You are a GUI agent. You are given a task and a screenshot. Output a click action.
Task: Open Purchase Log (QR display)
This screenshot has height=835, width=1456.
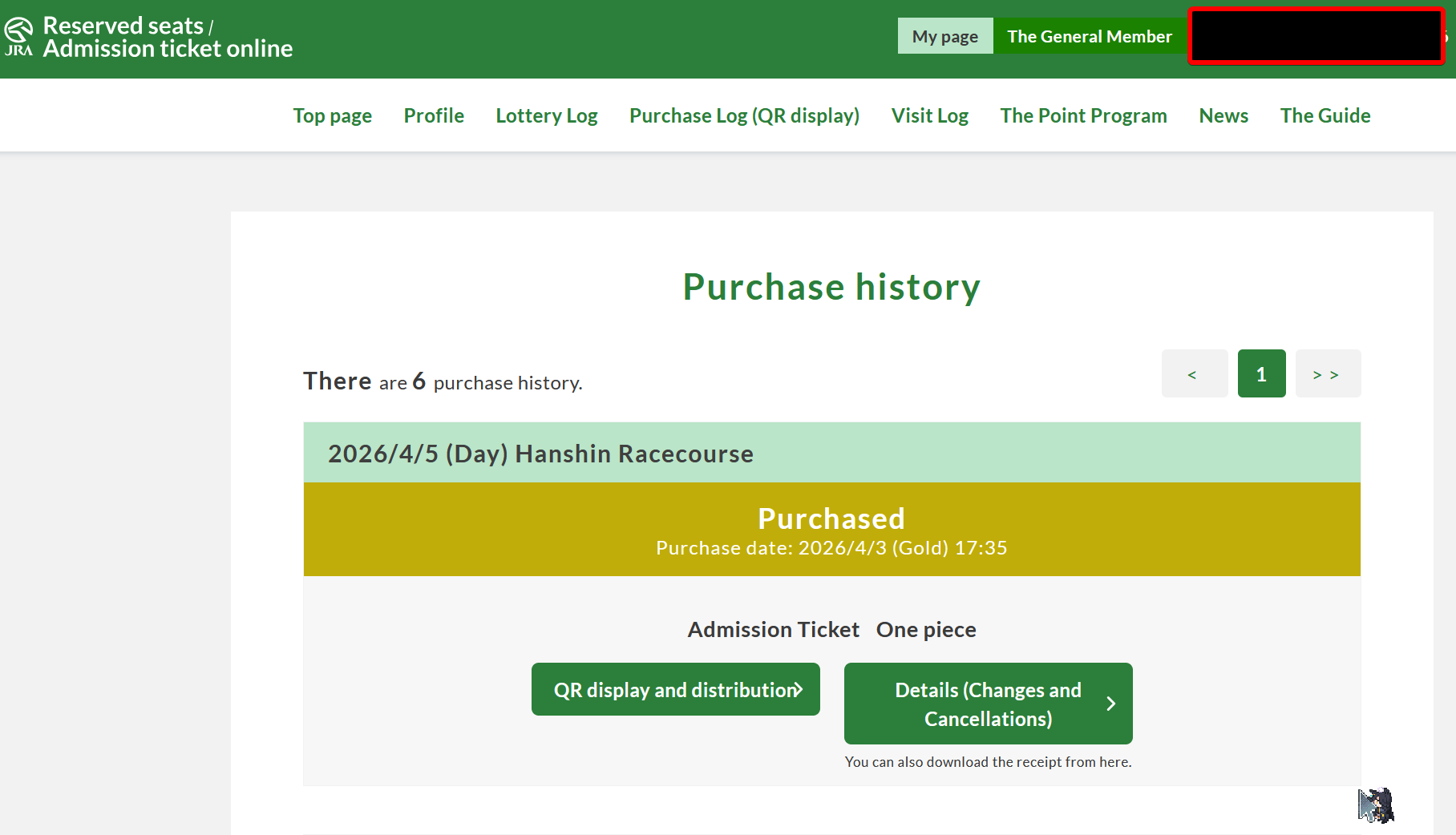click(x=744, y=115)
